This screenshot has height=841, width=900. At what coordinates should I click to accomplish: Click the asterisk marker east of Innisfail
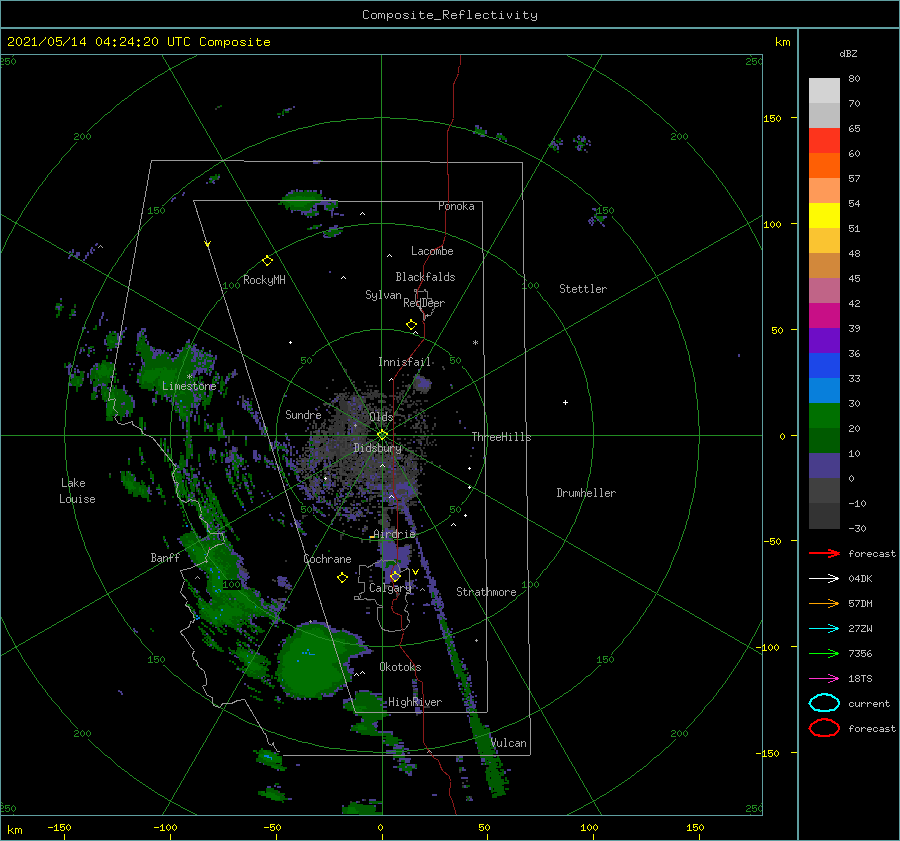tap(475, 343)
